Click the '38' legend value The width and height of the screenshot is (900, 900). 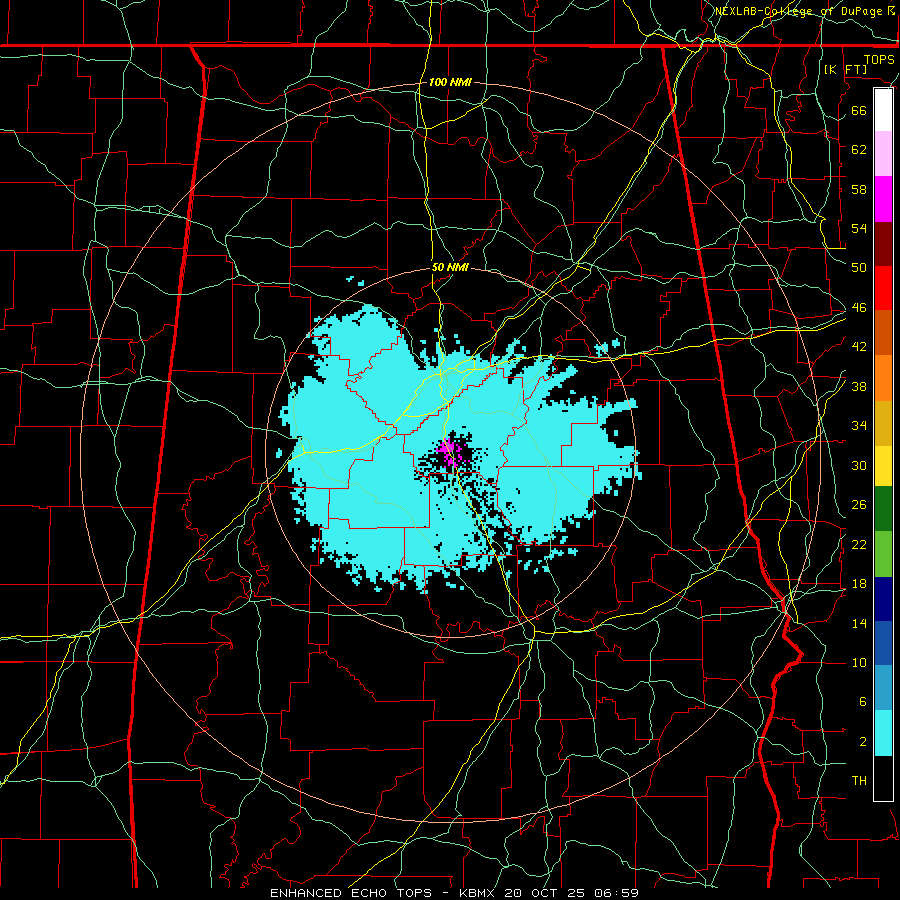click(x=859, y=386)
